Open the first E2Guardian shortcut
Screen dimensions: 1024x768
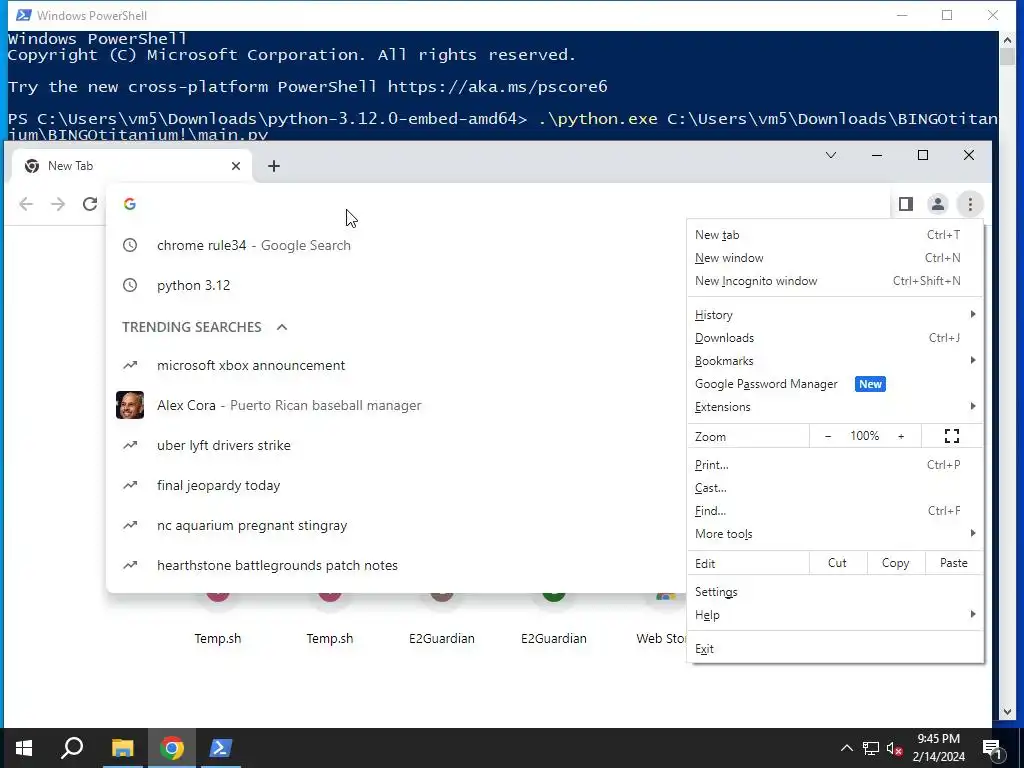(441, 617)
